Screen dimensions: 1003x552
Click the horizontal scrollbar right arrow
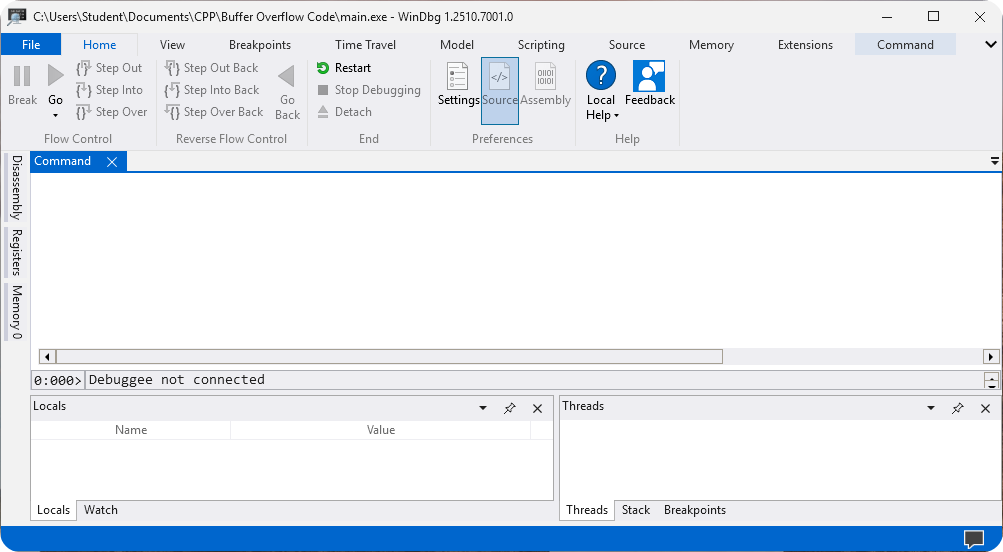click(991, 356)
